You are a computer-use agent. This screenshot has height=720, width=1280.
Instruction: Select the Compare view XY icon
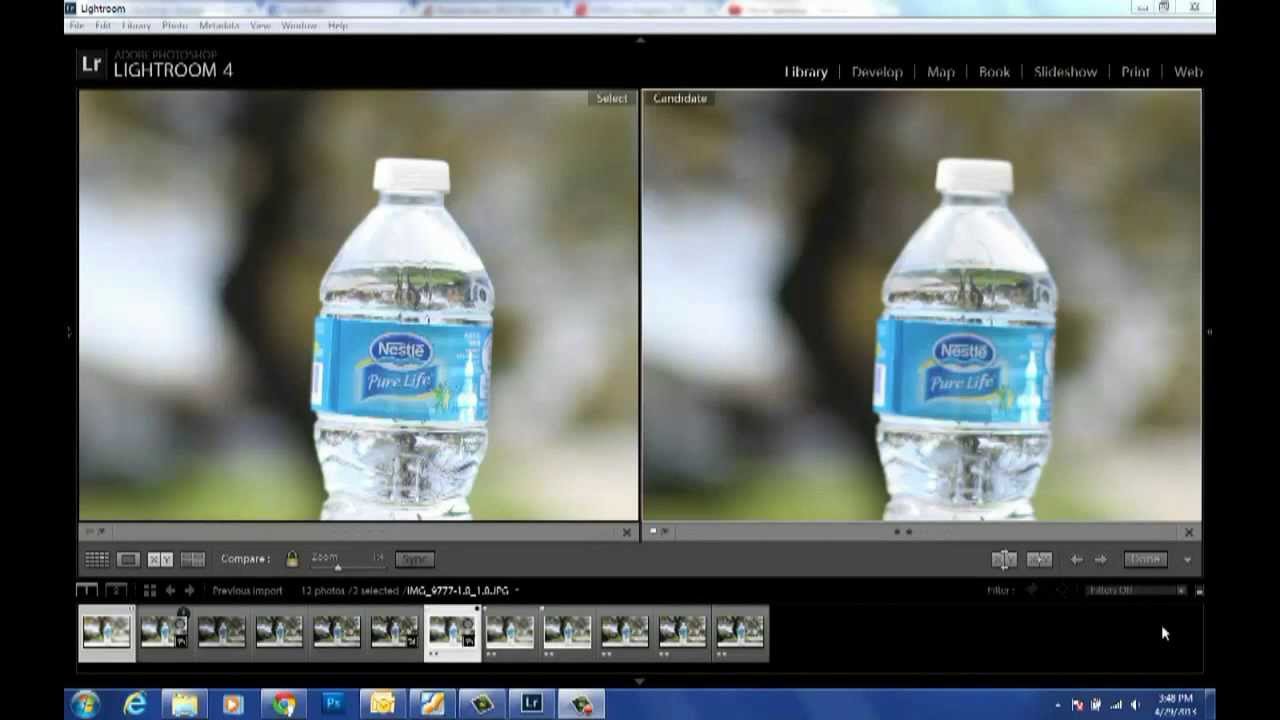pos(160,559)
